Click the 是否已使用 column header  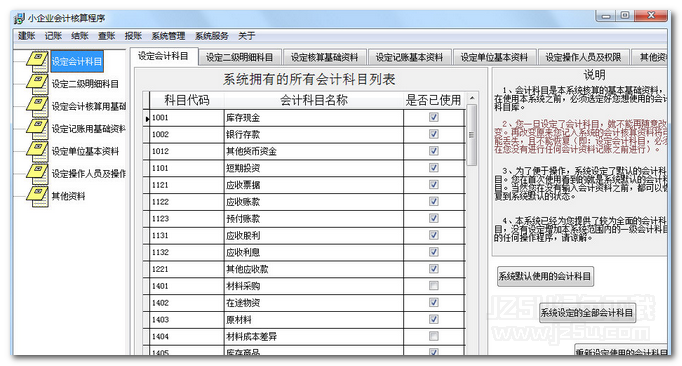point(434,101)
